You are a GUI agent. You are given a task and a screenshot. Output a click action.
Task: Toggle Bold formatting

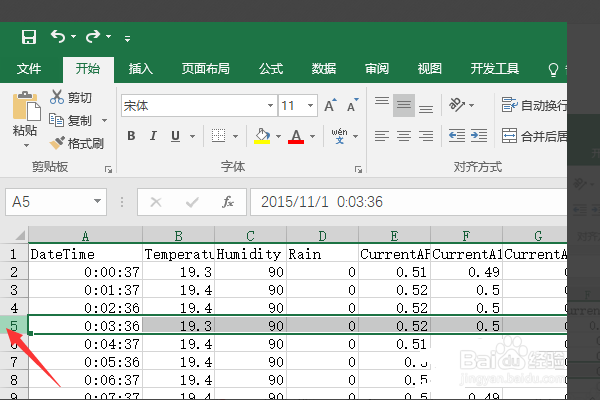[x=131, y=136]
